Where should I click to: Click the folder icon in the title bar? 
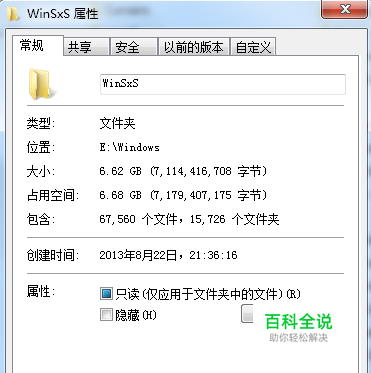(12, 14)
